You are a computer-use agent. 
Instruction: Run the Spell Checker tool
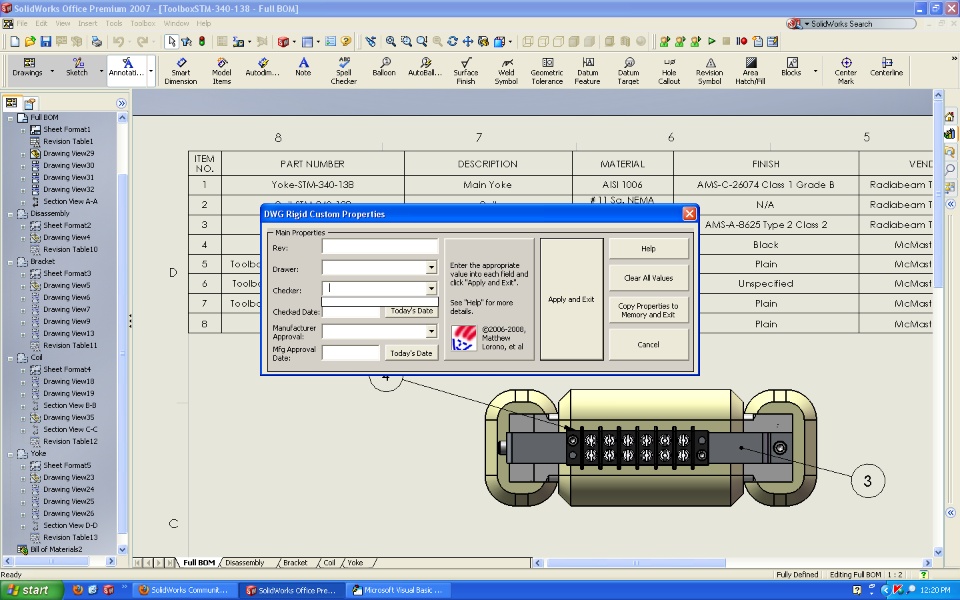343,71
